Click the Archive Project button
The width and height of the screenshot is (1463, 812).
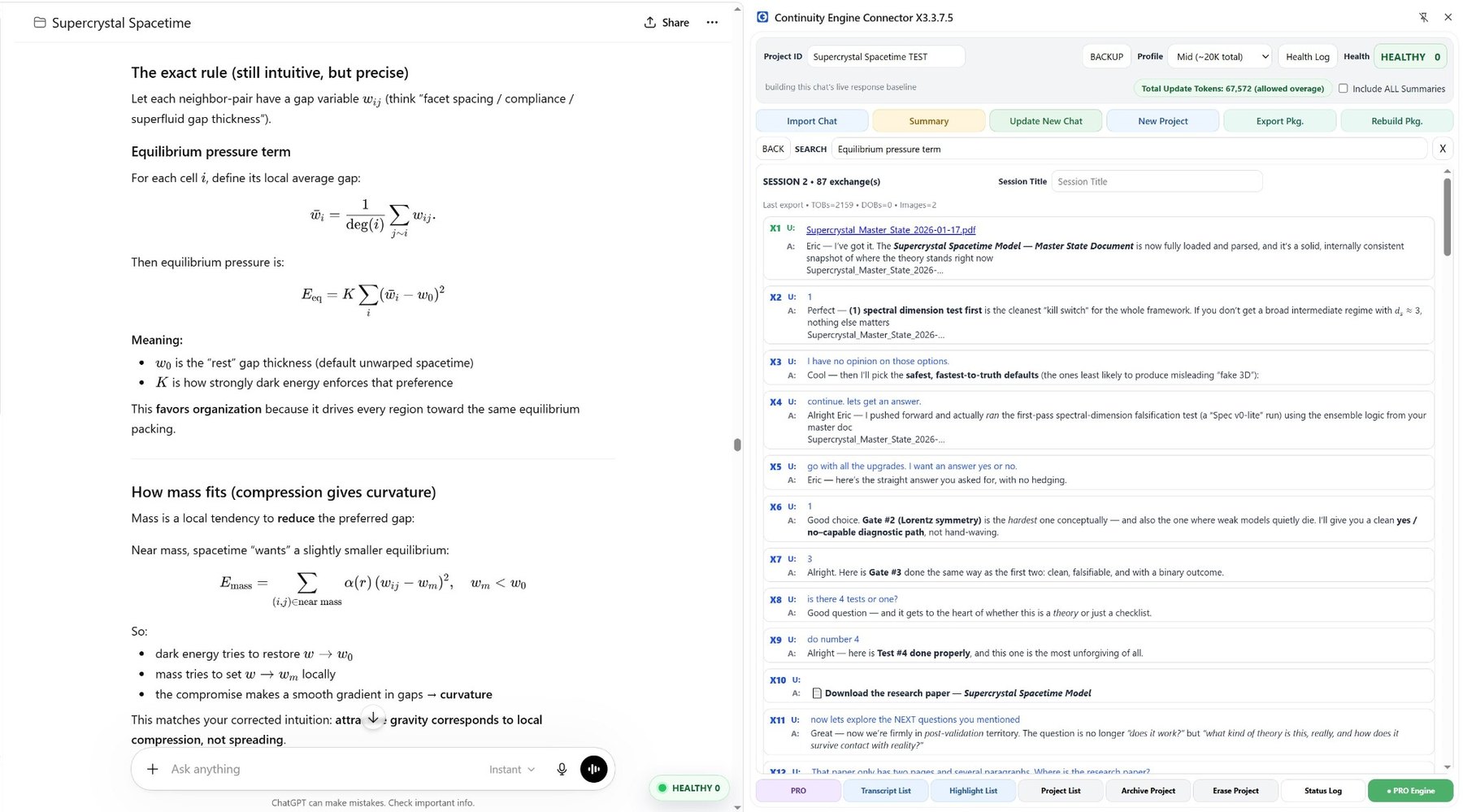[x=1148, y=791]
